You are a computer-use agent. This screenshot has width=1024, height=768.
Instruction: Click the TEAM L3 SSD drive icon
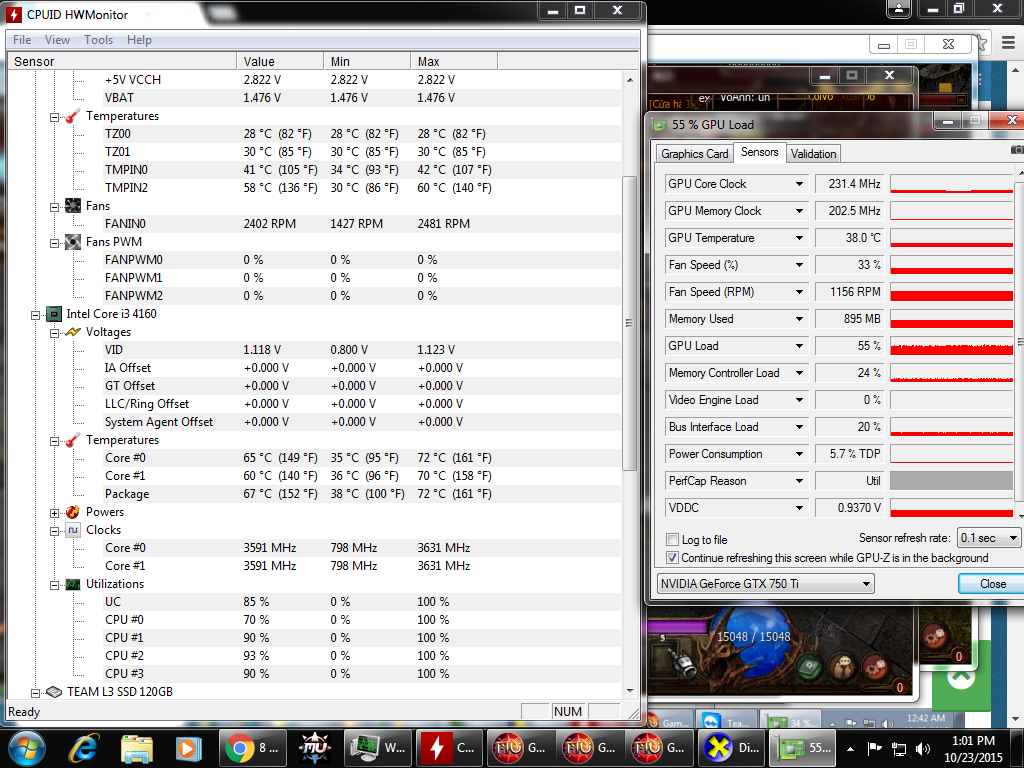click(x=55, y=692)
